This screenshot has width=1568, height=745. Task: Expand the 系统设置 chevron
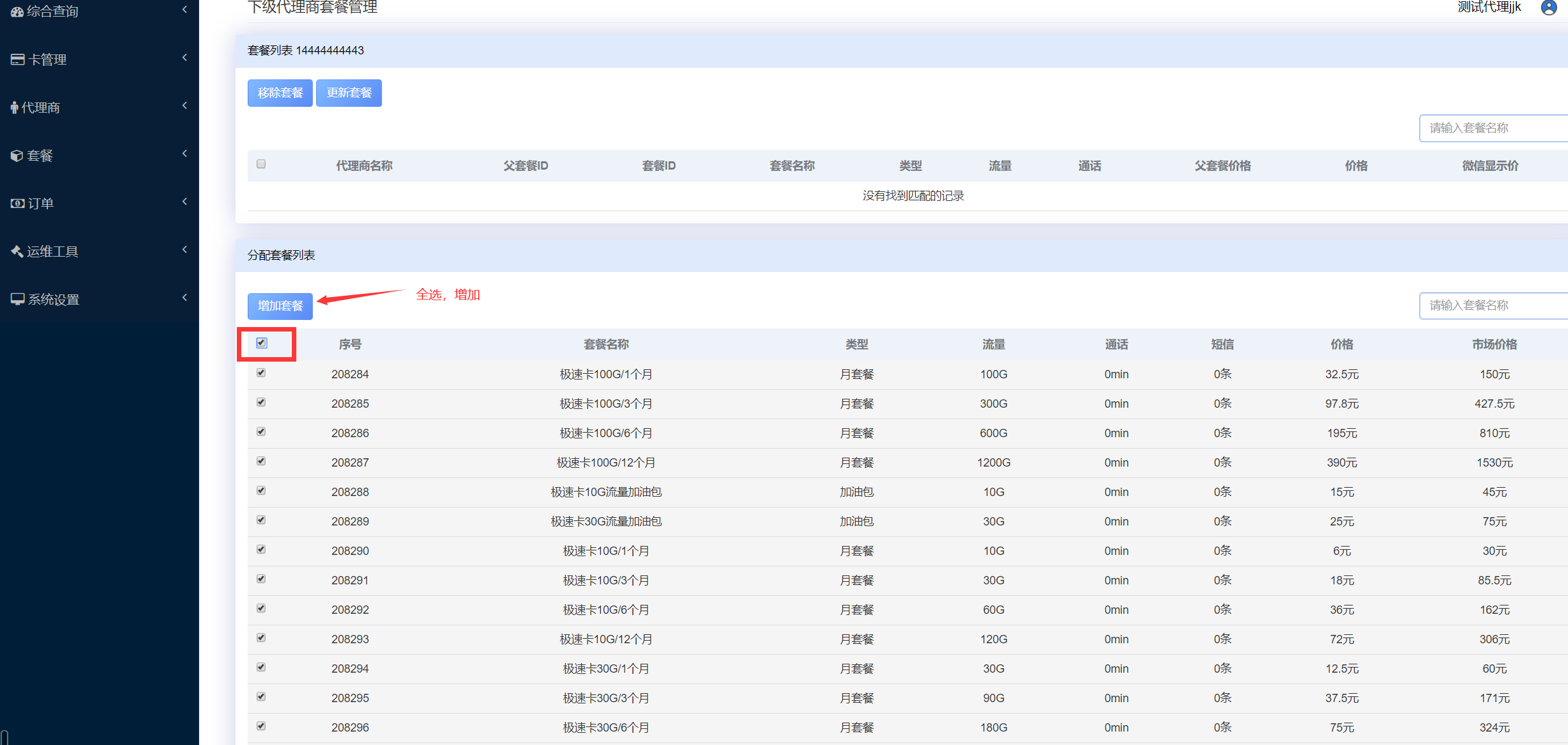(184, 298)
